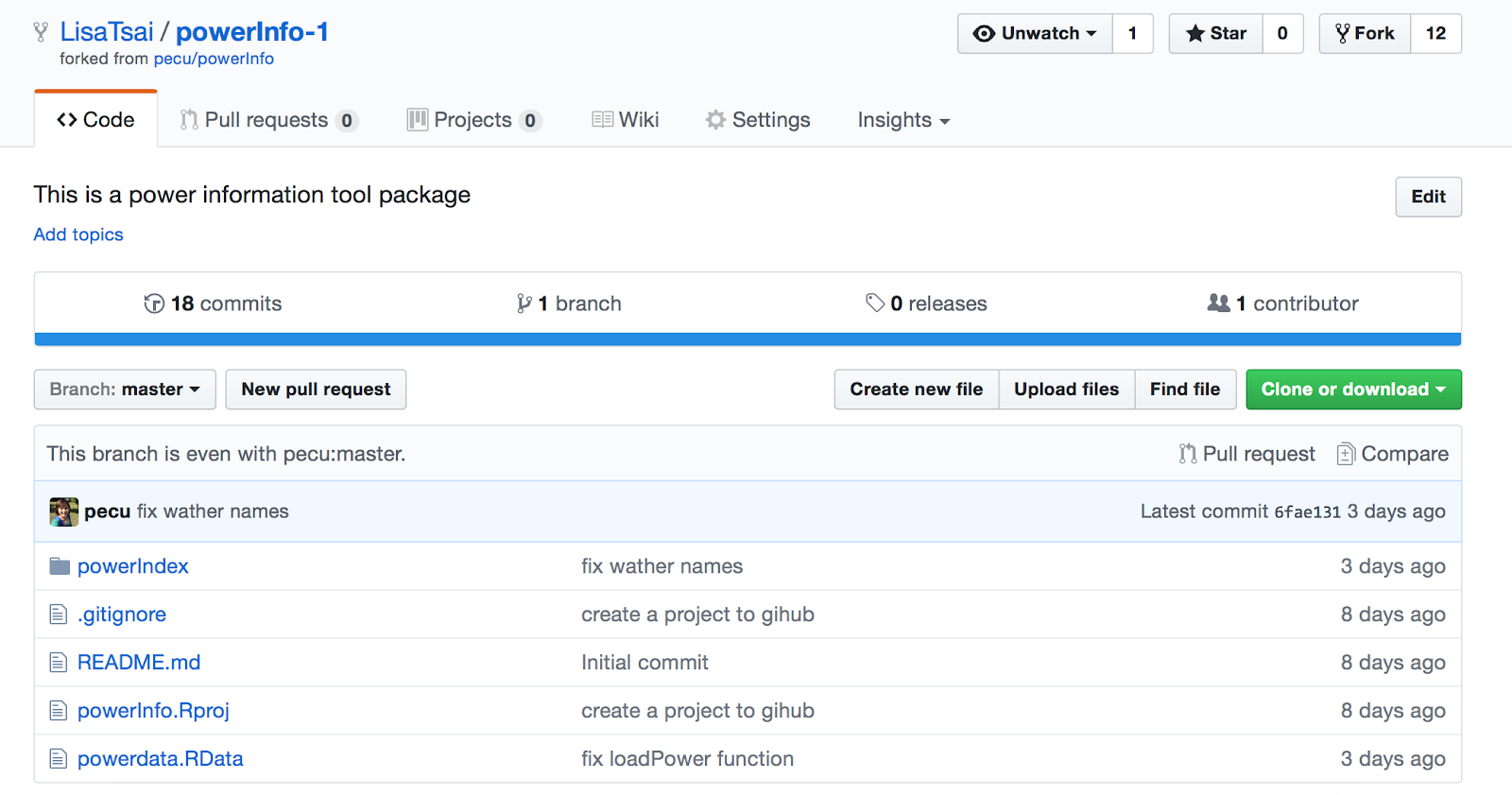1512x795 pixels.
Task: Click the tag icon next to 0 releases
Action: 875,302
